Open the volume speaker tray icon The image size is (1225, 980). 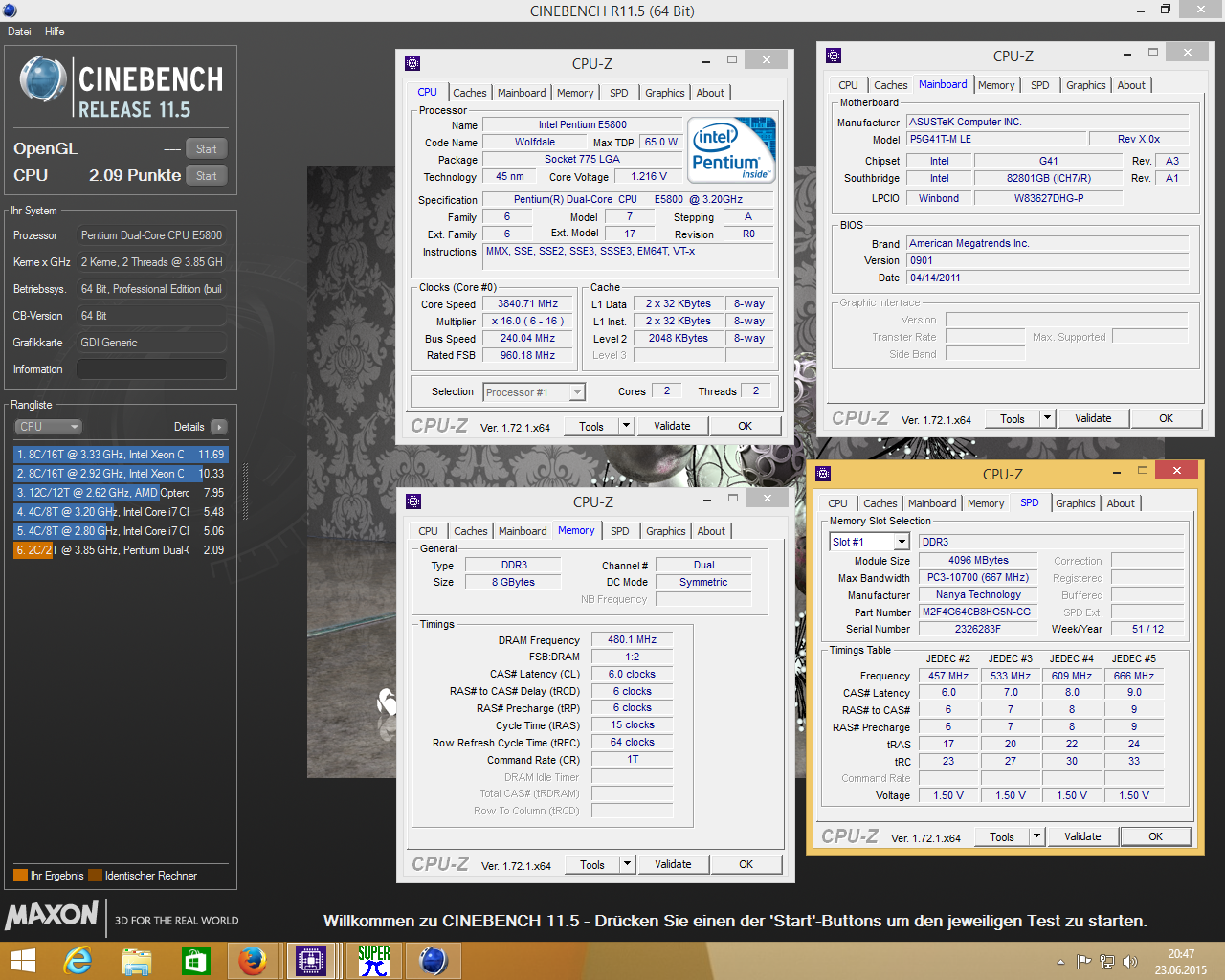click(x=1130, y=962)
